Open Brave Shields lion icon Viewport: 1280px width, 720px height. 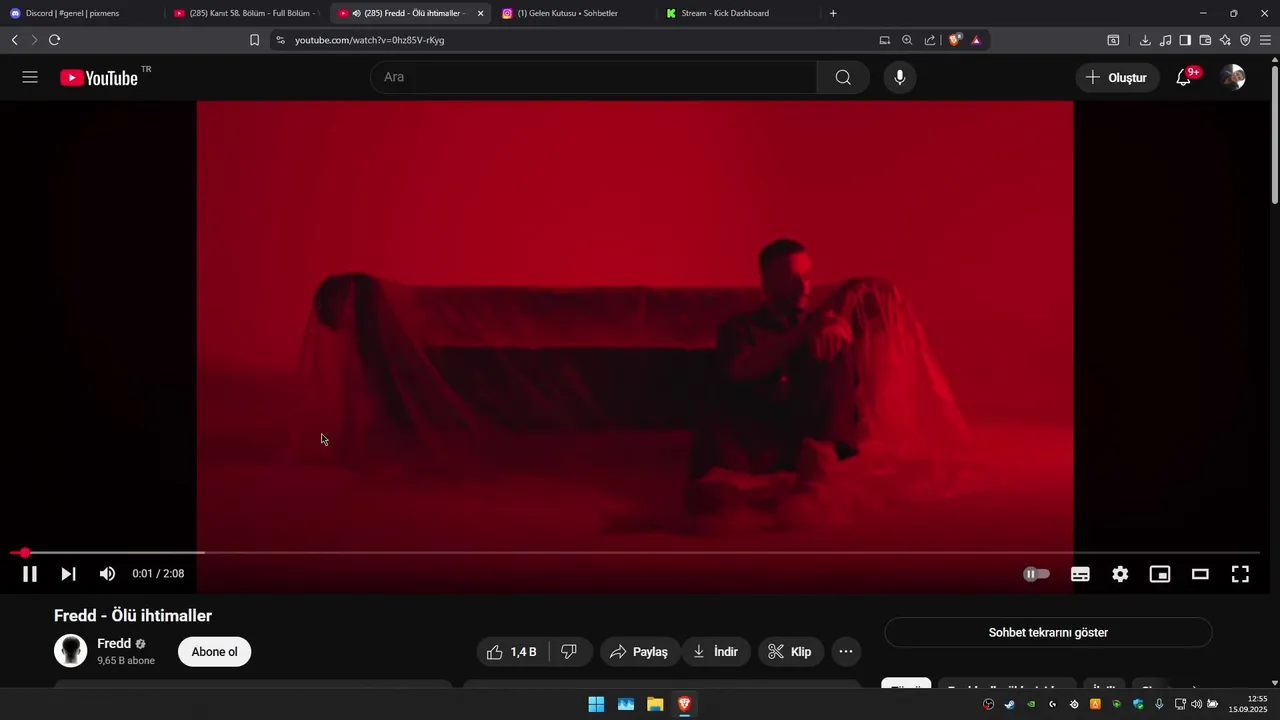point(955,40)
